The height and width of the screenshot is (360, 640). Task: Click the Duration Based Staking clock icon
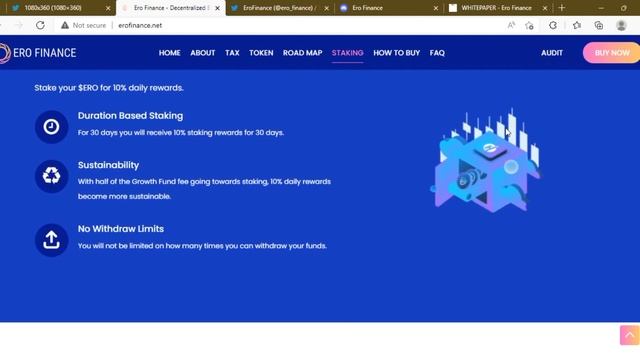pos(51,127)
